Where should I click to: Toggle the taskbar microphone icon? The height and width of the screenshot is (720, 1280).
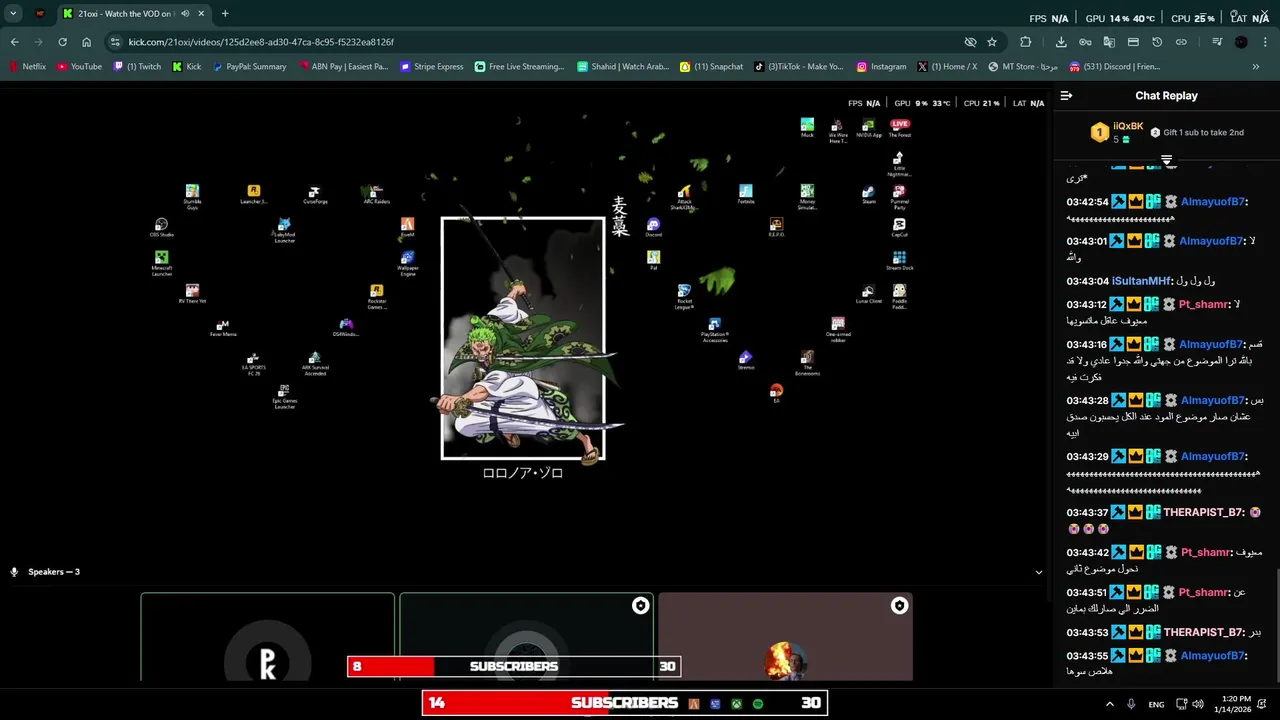(1131, 704)
